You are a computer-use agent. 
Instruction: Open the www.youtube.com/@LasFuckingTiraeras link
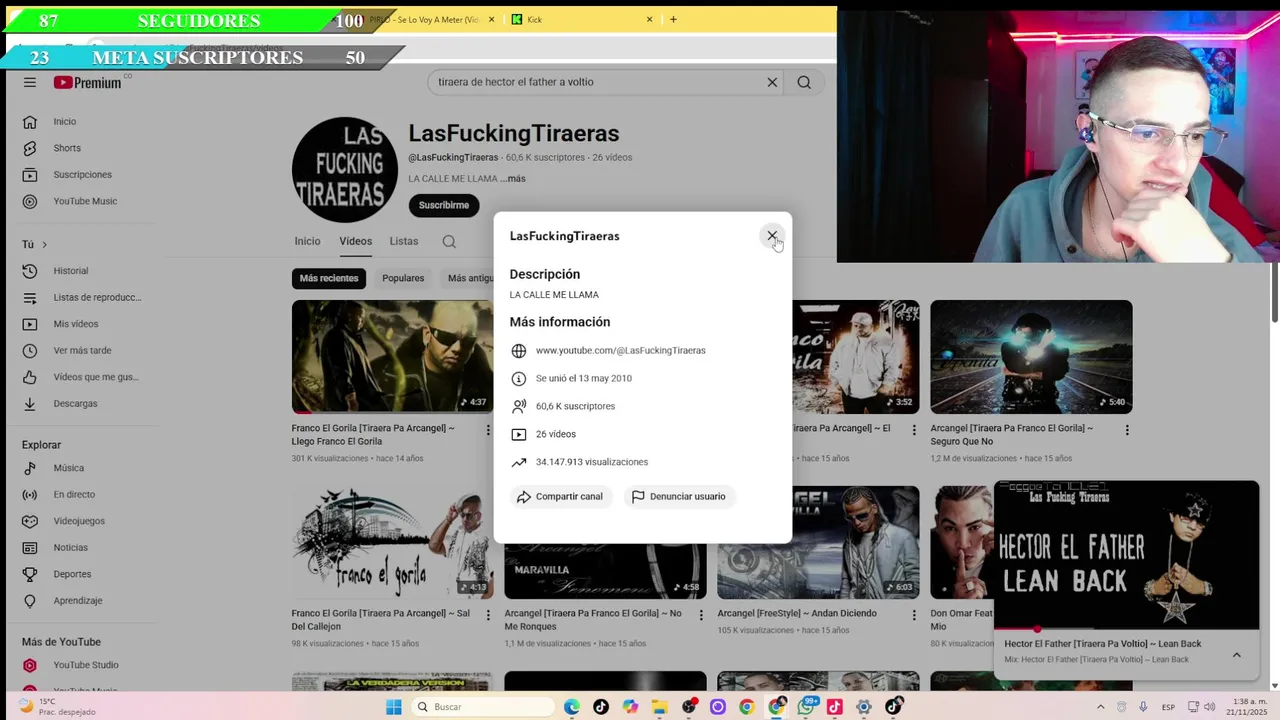(x=620, y=351)
